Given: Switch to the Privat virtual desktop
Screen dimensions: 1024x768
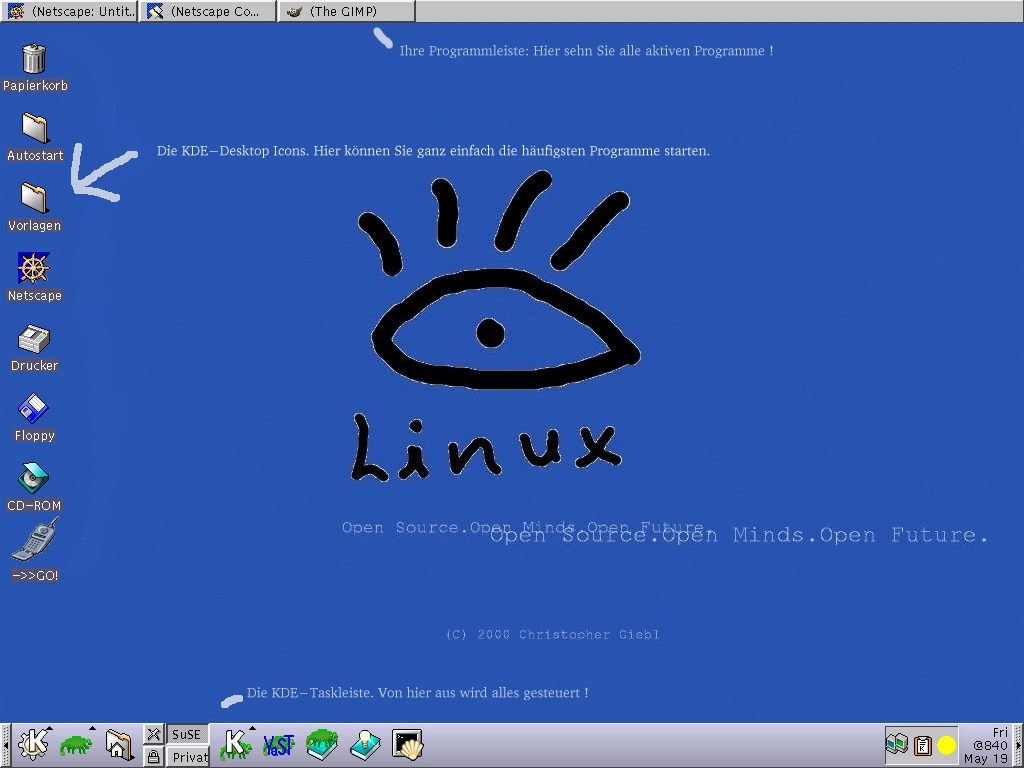Looking at the screenshot, I should tap(187, 757).
